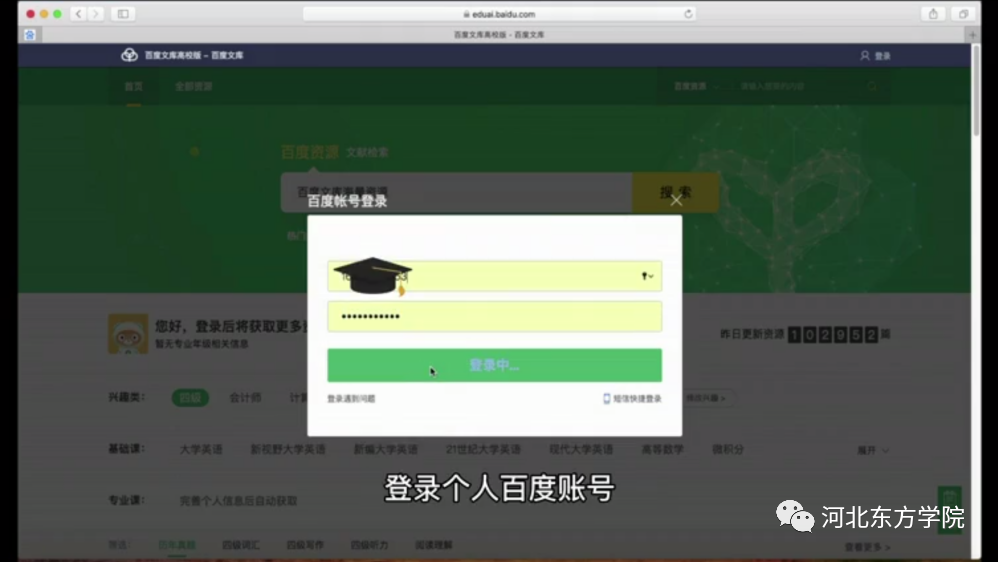Open the 大学英语 course link
Screen dimensions: 998x562
(x=201, y=449)
